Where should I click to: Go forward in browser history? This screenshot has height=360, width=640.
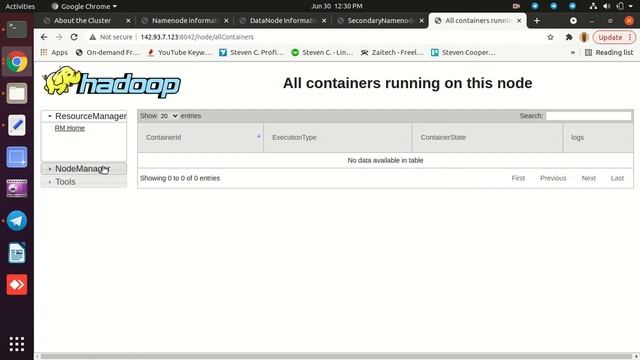point(59,37)
